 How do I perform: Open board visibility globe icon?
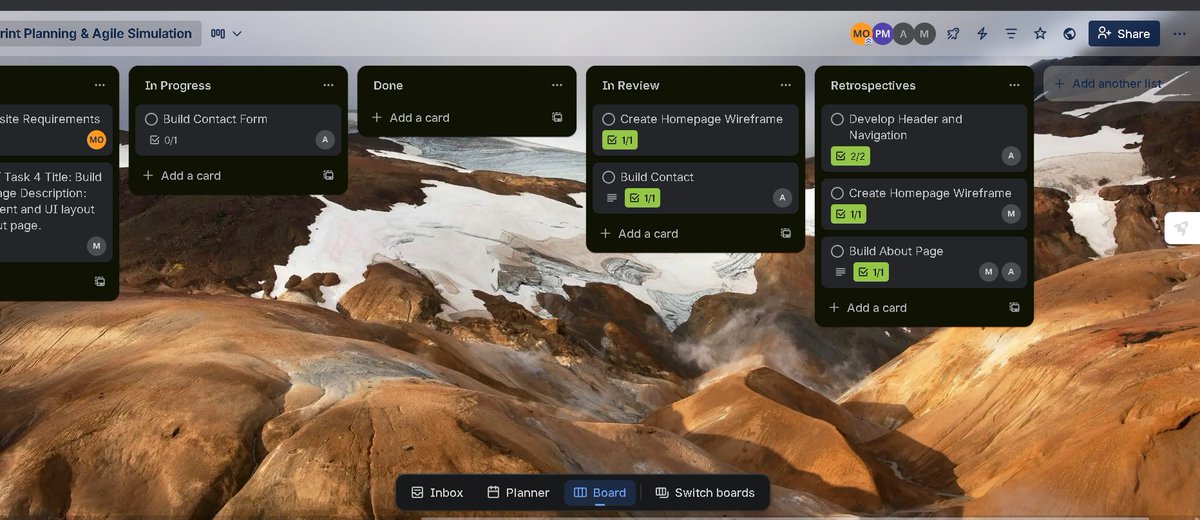point(1069,33)
